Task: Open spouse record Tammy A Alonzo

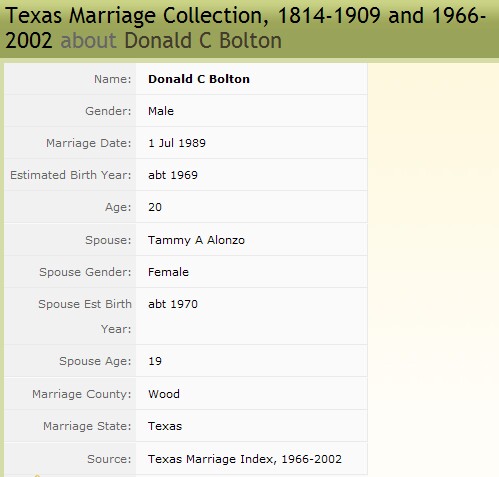Action: click(197, 240)
